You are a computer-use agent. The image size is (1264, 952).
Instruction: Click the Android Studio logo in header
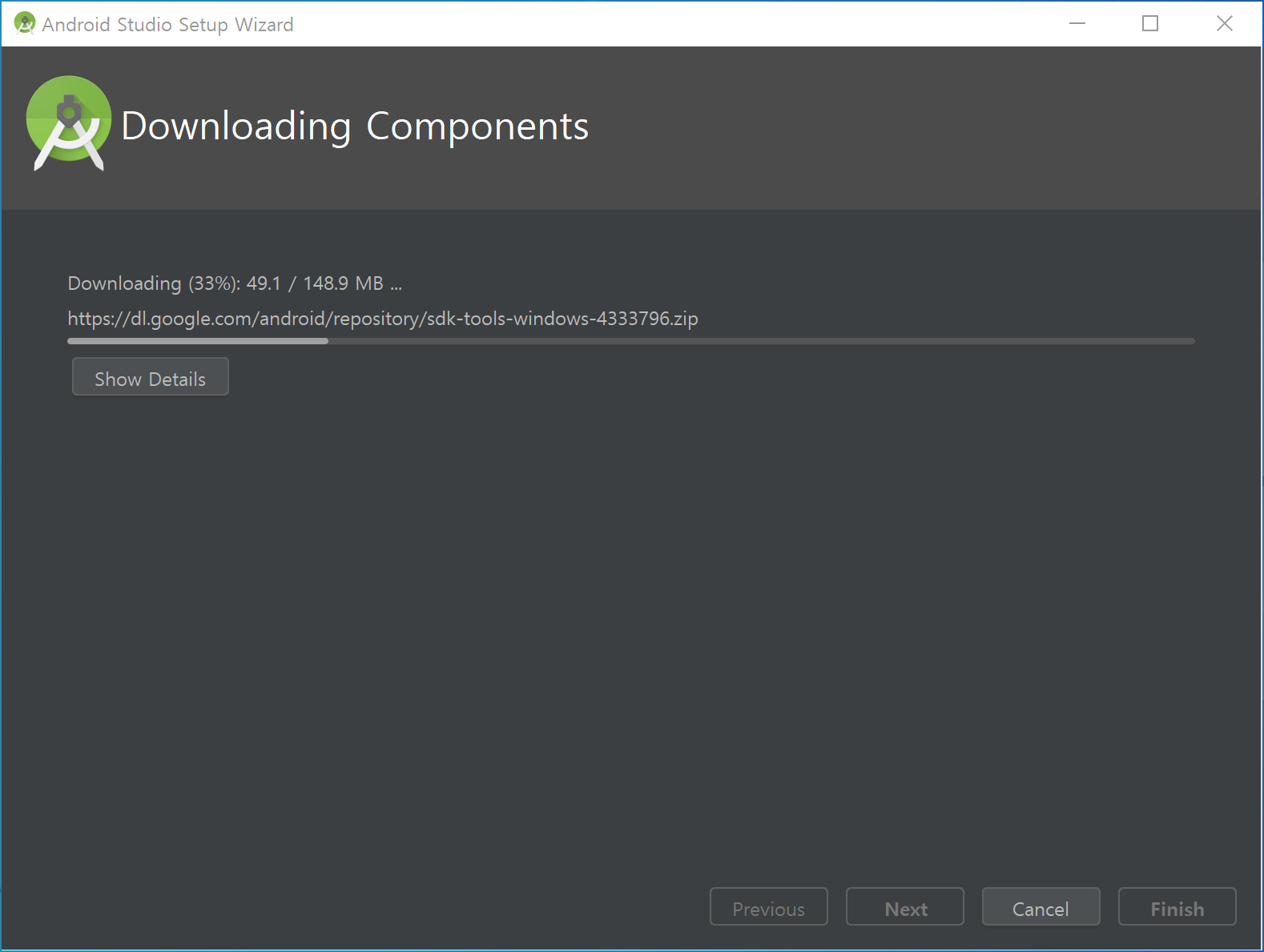click(x=69, y=123)
